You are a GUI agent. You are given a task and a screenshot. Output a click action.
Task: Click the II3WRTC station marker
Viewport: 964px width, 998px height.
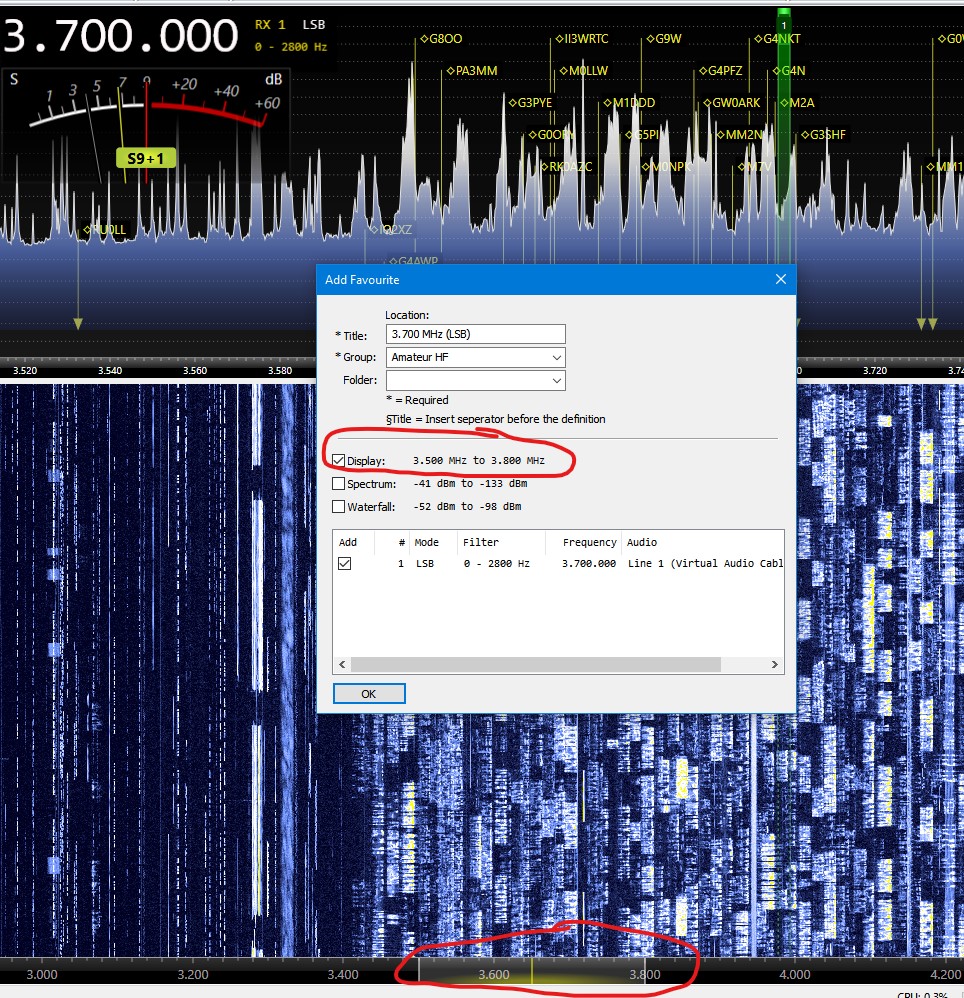[x=585, y=39]
